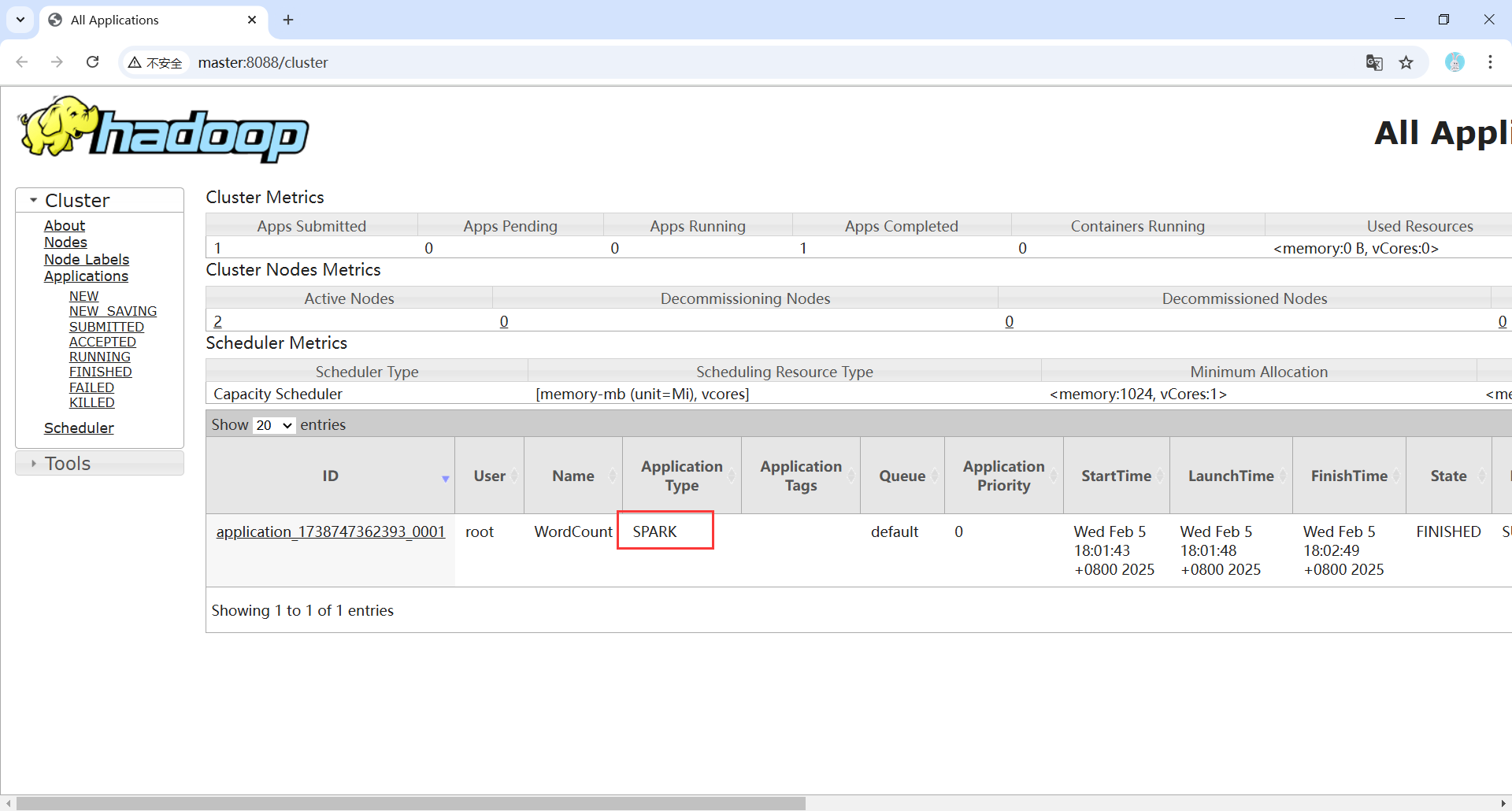Open the translate page icon
The image size is (1512, 811).
click(x=1374, y=62)
